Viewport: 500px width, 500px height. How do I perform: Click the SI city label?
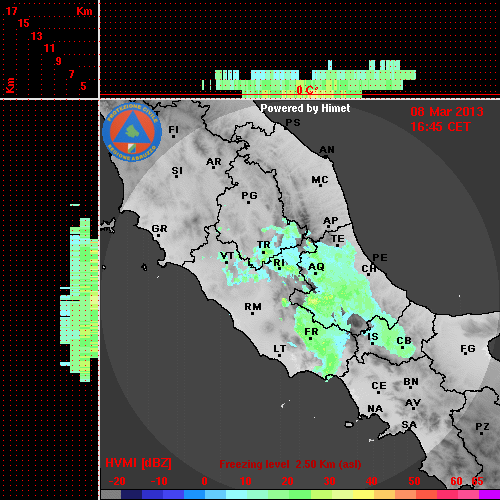177,171
